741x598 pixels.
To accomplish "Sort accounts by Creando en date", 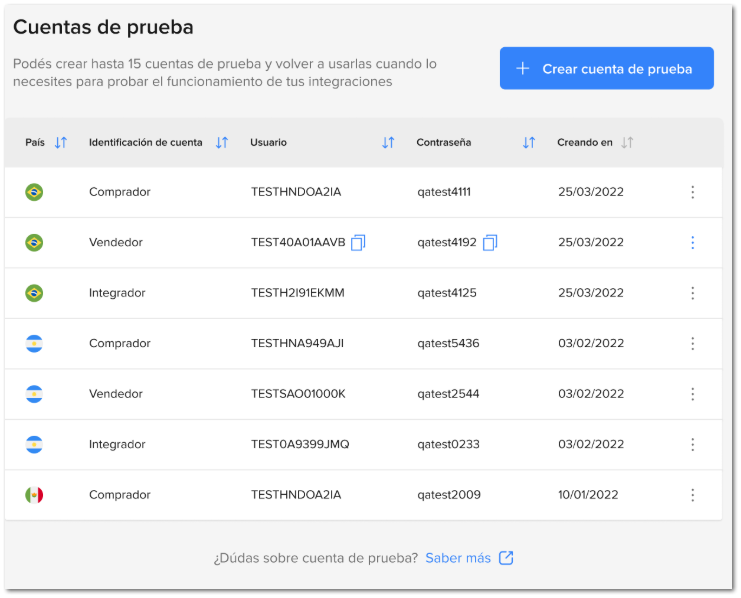I will [627, 143].
